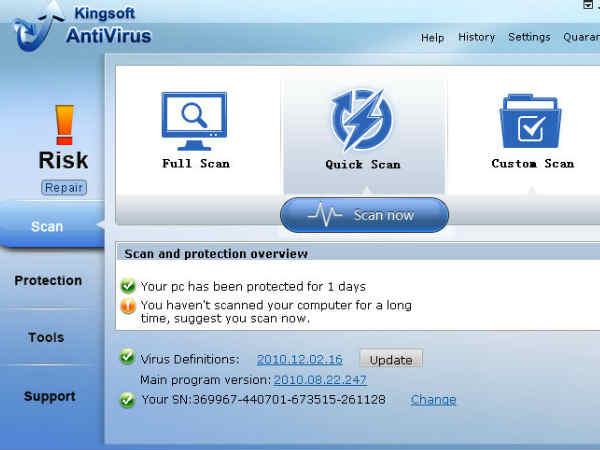Click the Risk status text
The image size is (600, 450).
(64, 160)
